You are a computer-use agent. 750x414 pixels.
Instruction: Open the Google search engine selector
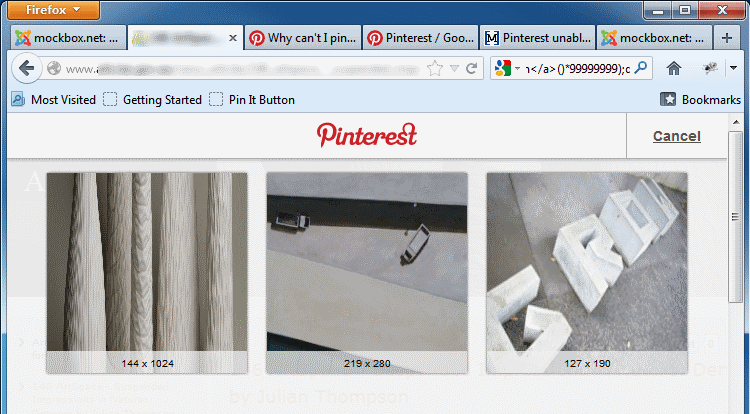click(507, 68)
